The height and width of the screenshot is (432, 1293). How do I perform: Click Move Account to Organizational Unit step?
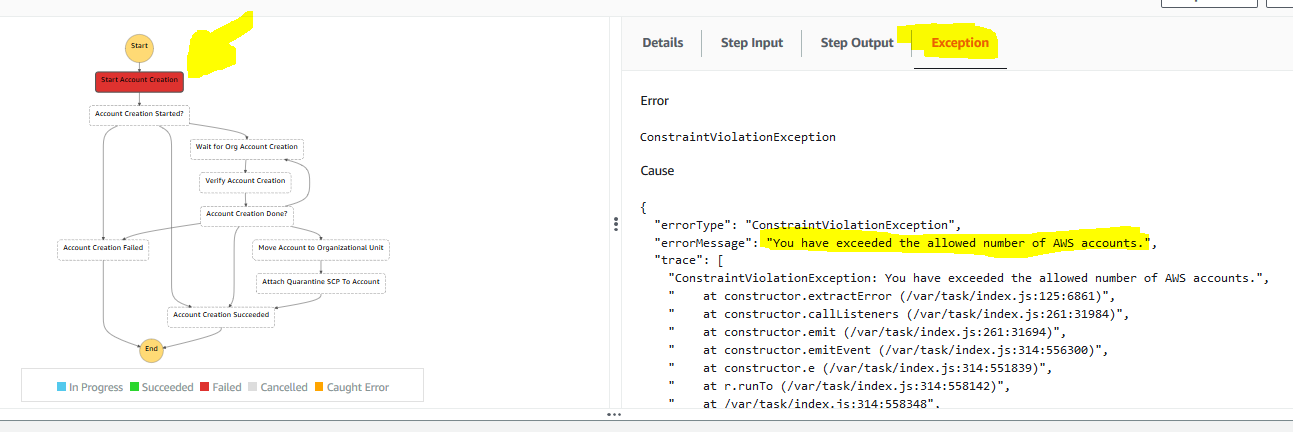320,248
